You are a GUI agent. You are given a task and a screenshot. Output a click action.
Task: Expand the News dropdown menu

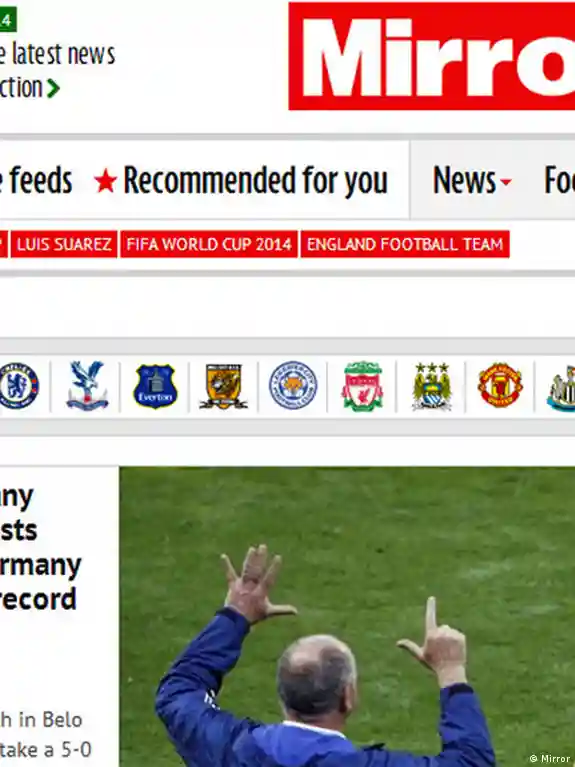pyautogui.click(x=472, y=181)
